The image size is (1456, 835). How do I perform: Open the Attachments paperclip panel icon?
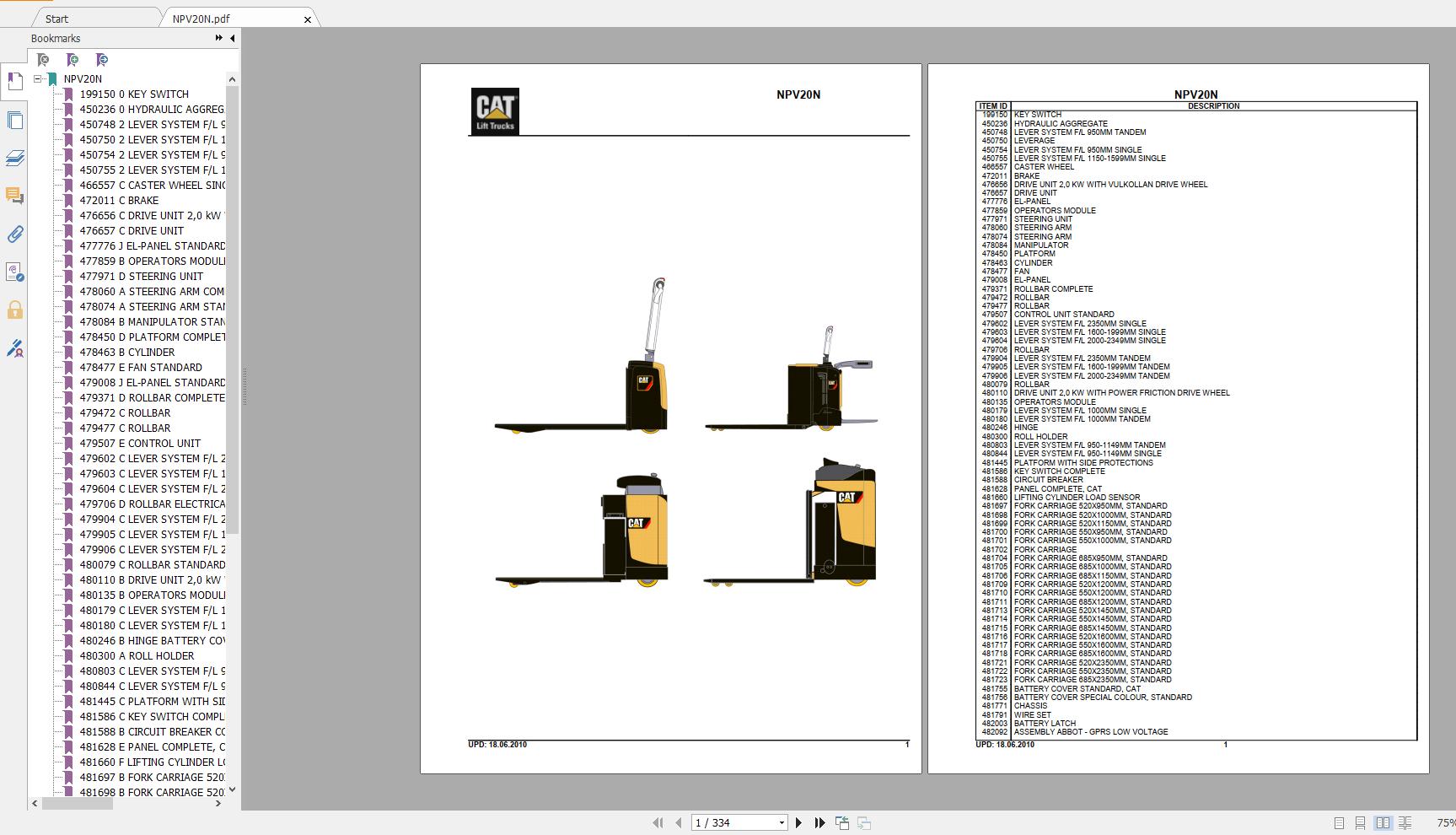(x=14, y=234)
